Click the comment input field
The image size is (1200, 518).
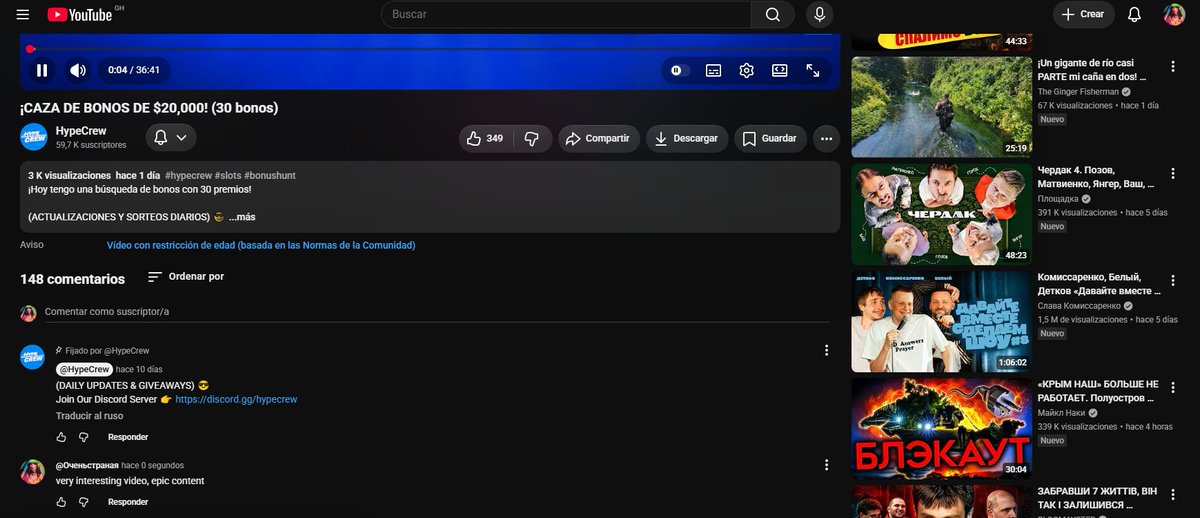coord(435,312)
